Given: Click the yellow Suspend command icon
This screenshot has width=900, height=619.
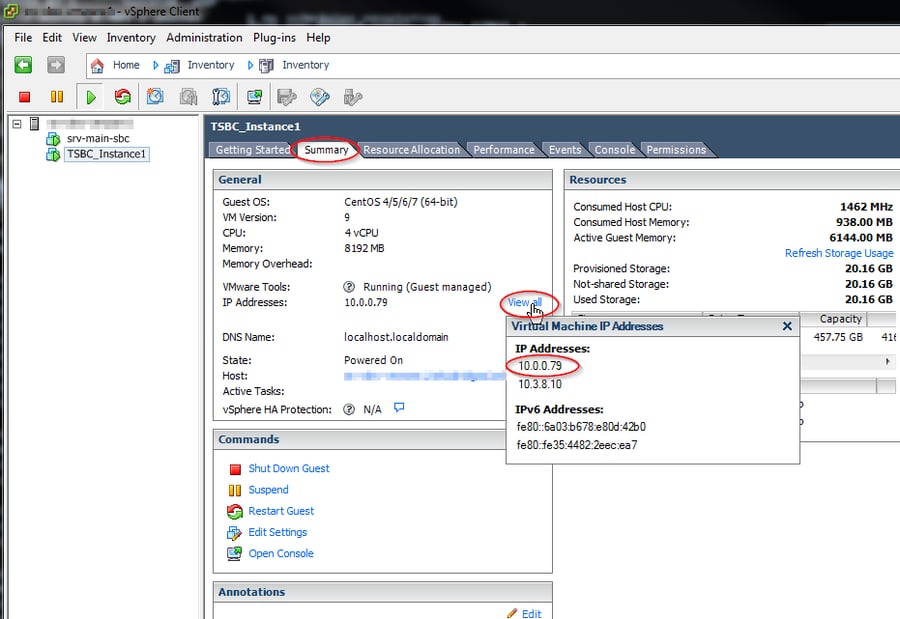Looking at the screenshot, I should (235, 490).
